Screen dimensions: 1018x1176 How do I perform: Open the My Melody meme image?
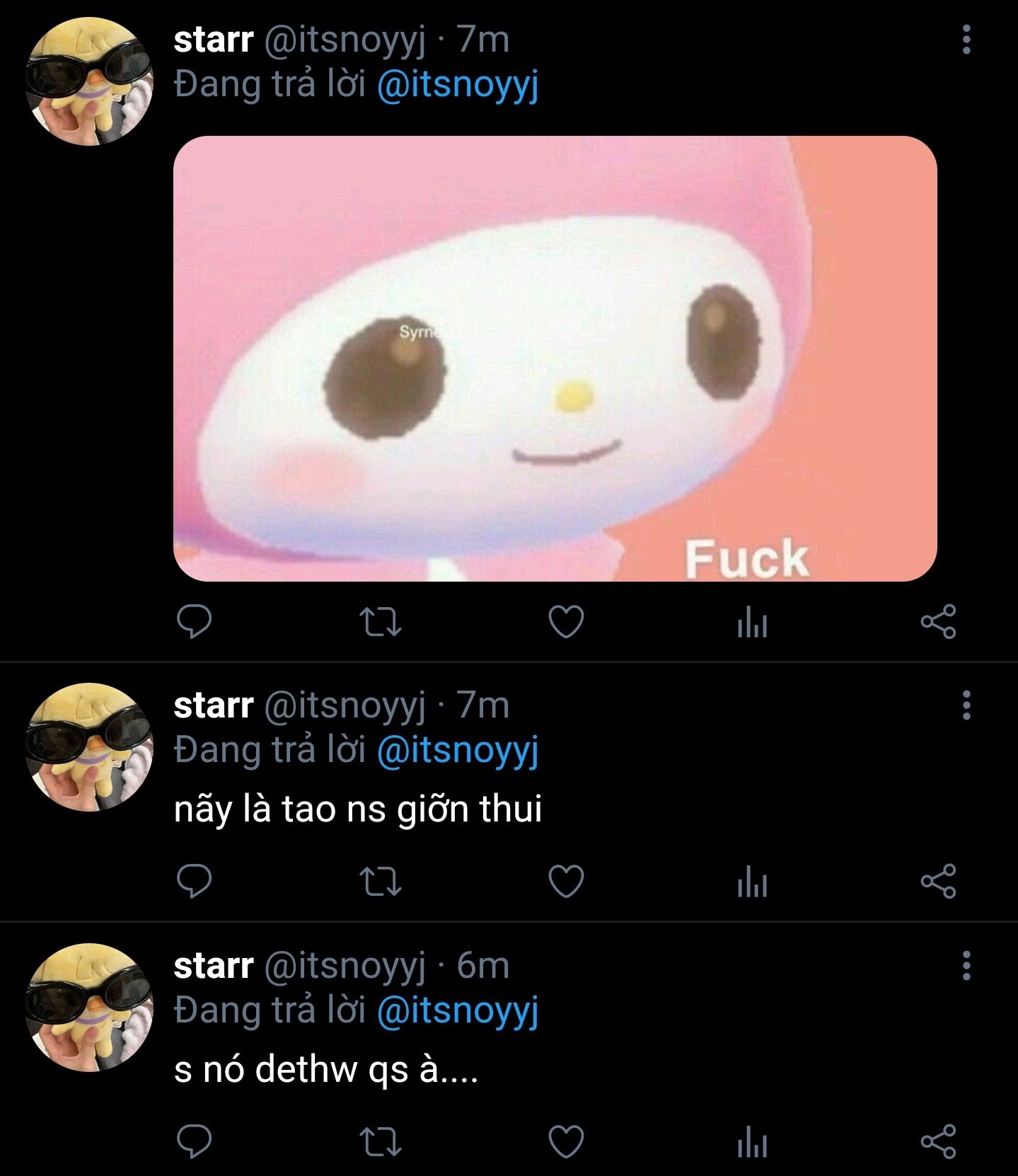pos(555,359)
